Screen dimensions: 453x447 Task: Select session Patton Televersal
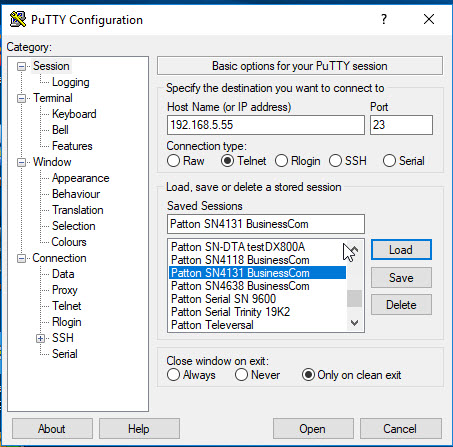(x=257, y=325)
